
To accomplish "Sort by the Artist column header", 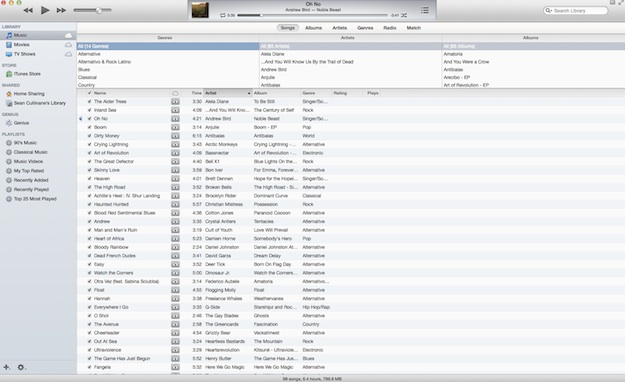I will (228, 93).
